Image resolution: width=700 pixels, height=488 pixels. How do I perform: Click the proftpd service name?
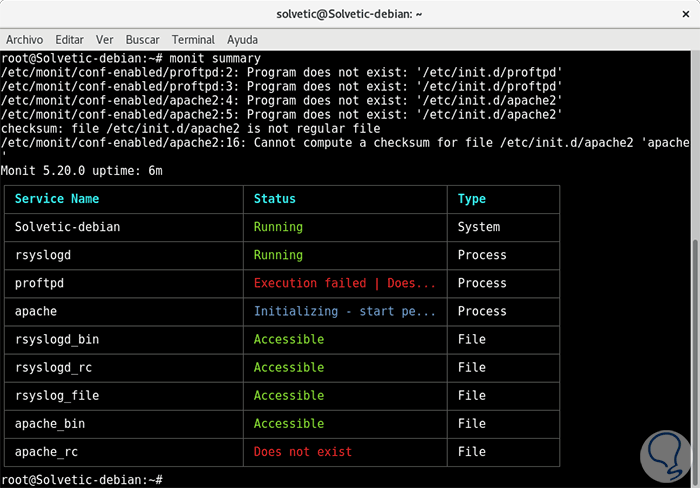40,283
